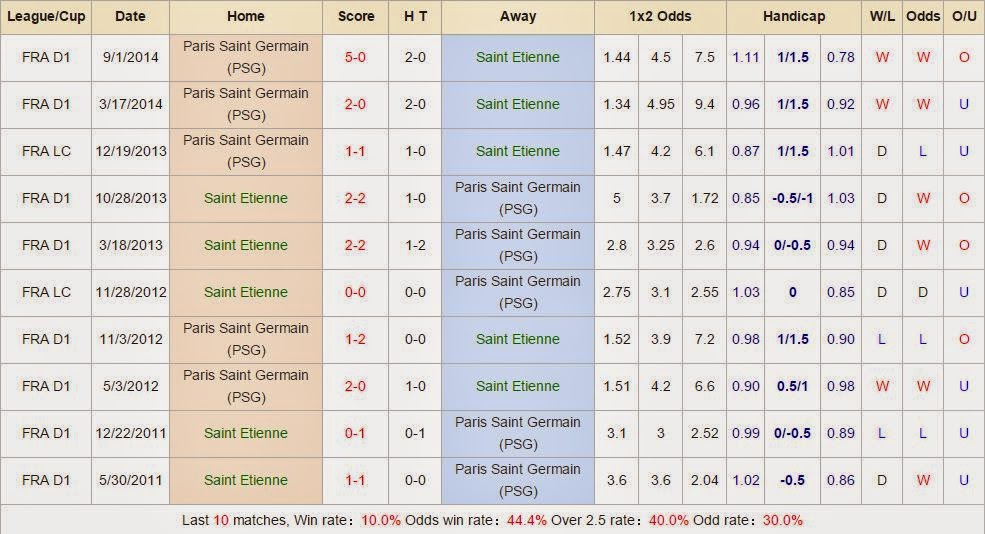Image resolution: width=985 pixels, height=534 pixels.
Task: Click O/U result O in 9/1/2014 row
Action: 964,57
